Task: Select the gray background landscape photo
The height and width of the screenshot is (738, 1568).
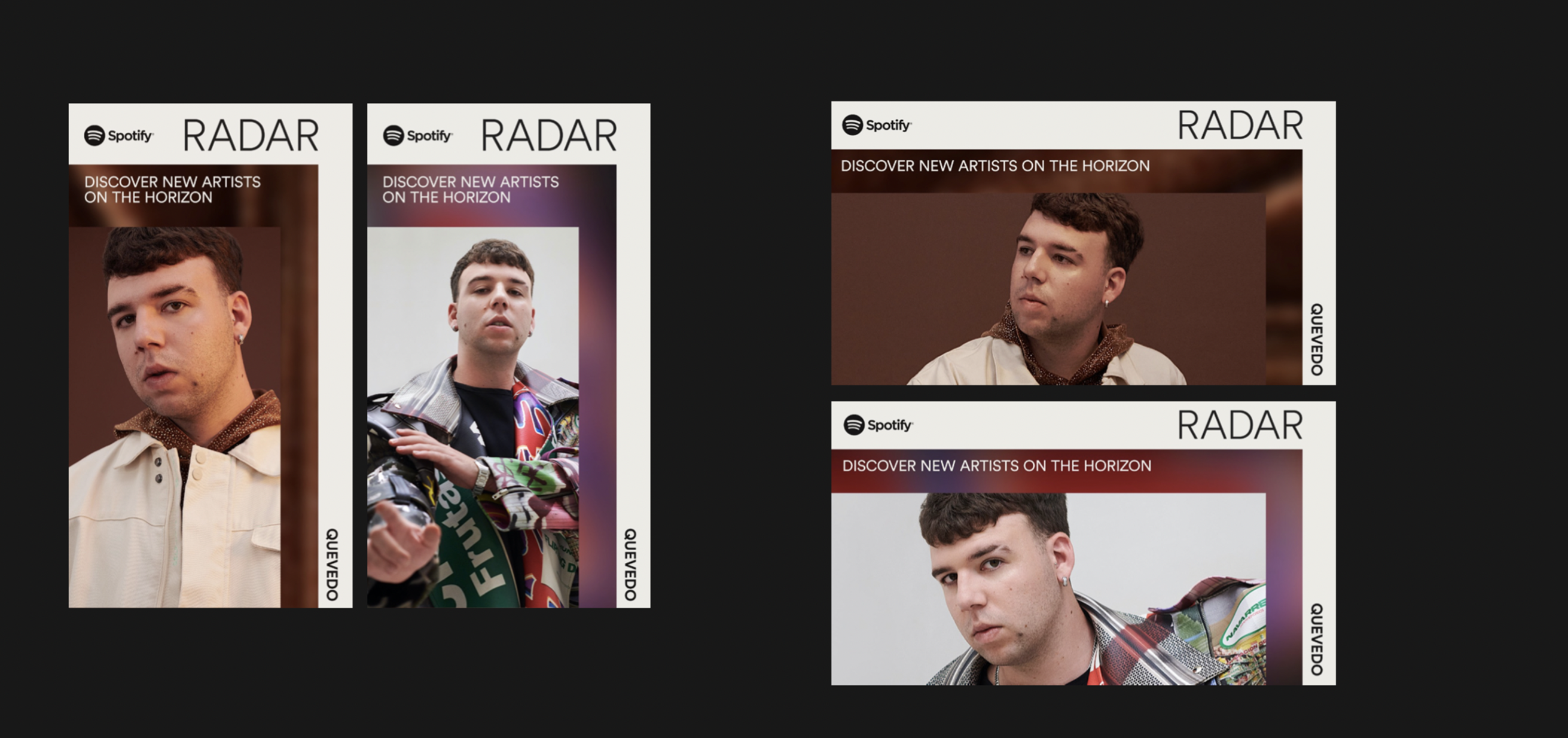Action: tap(1048, 589)
